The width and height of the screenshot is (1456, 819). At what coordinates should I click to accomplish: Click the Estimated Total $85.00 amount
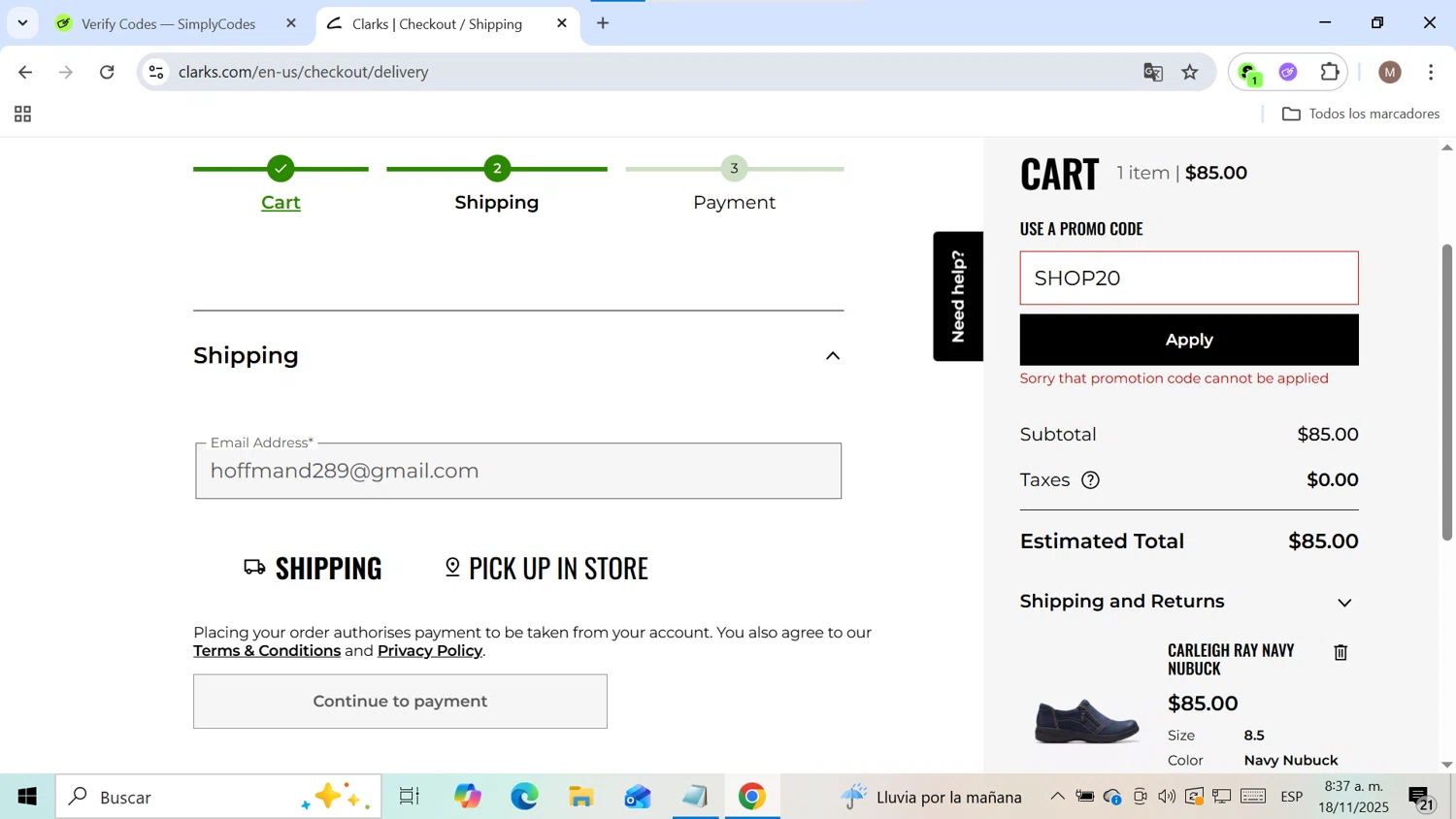tap(1323, 541)
